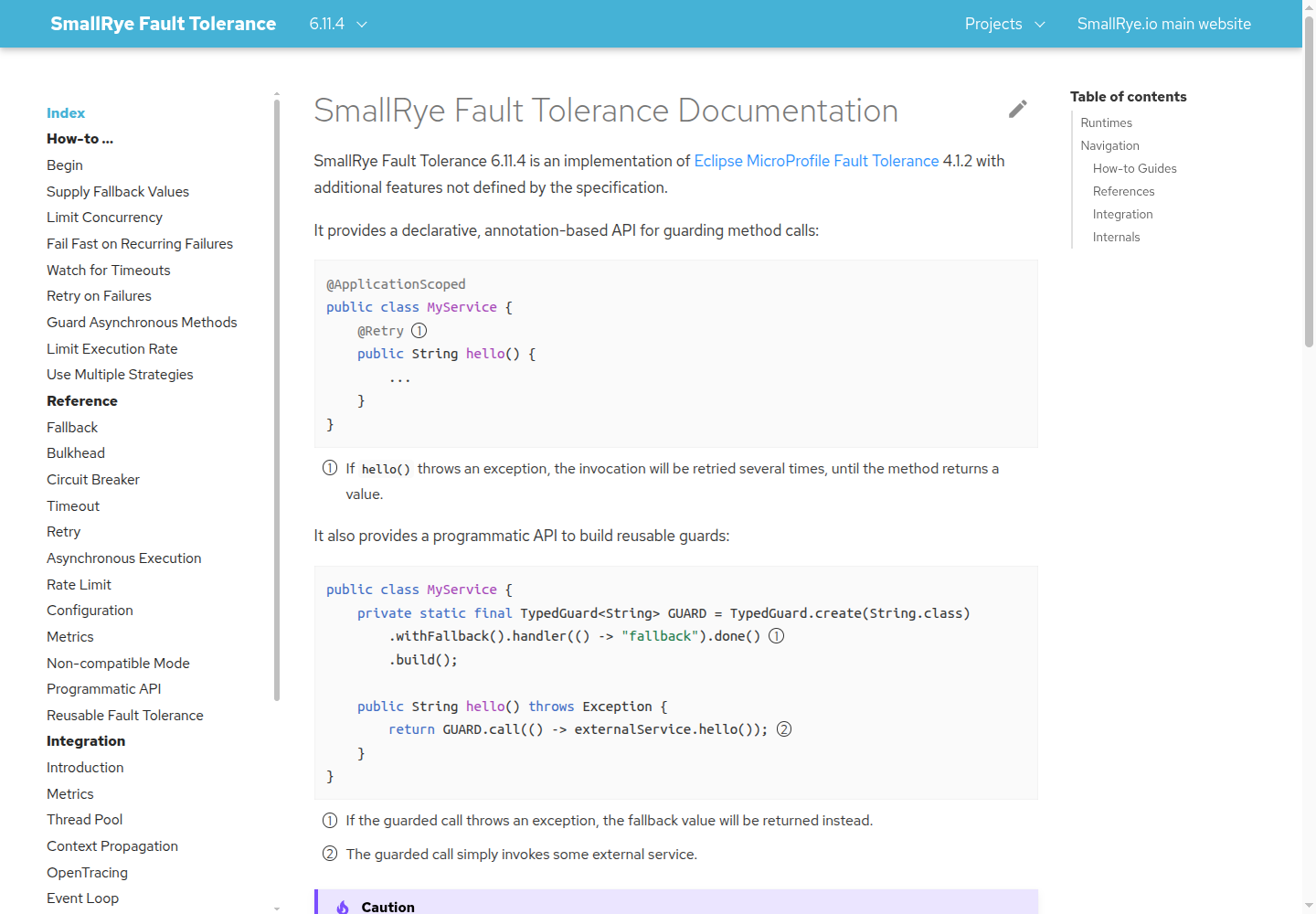The height and width of the screenshot is (914, 1316).
Task: Open Non-compatible Mode page
Action: click(x=118, y=664)
